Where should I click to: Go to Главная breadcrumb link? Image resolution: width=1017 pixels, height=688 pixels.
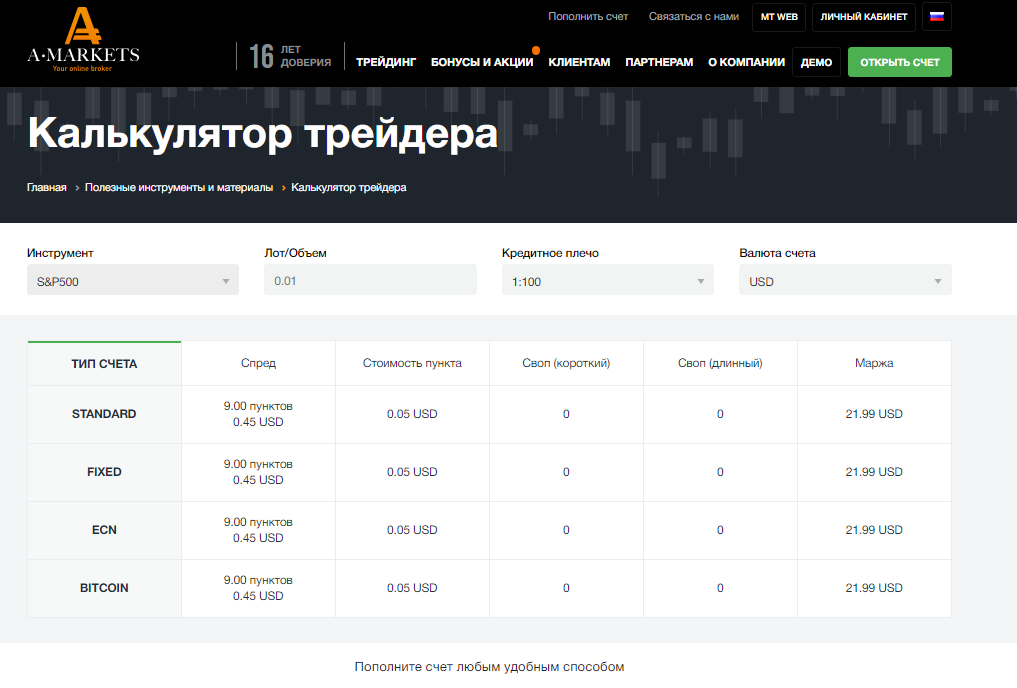pyautogui.click(x=47, y=187)
